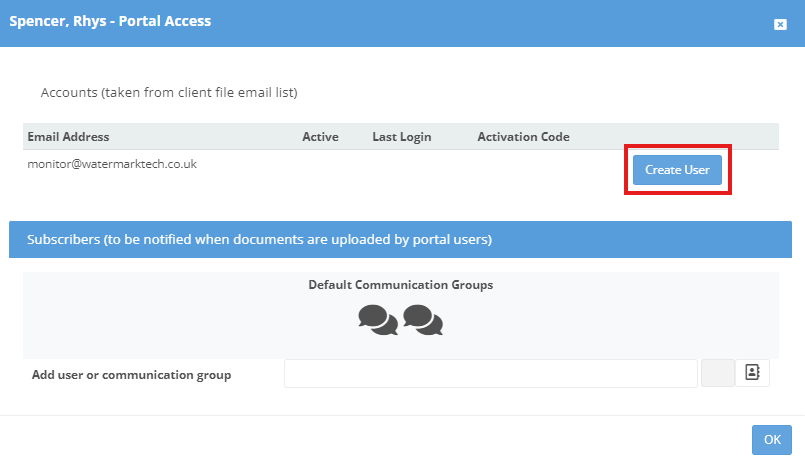Viewport: 805px width, 462px height.
Task: Click the Accounts taken from client file text
Action: [169, 92]
